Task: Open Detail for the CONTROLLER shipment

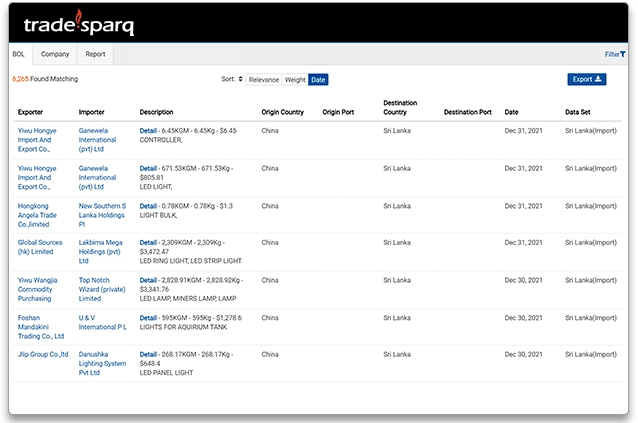Action: 148,131
